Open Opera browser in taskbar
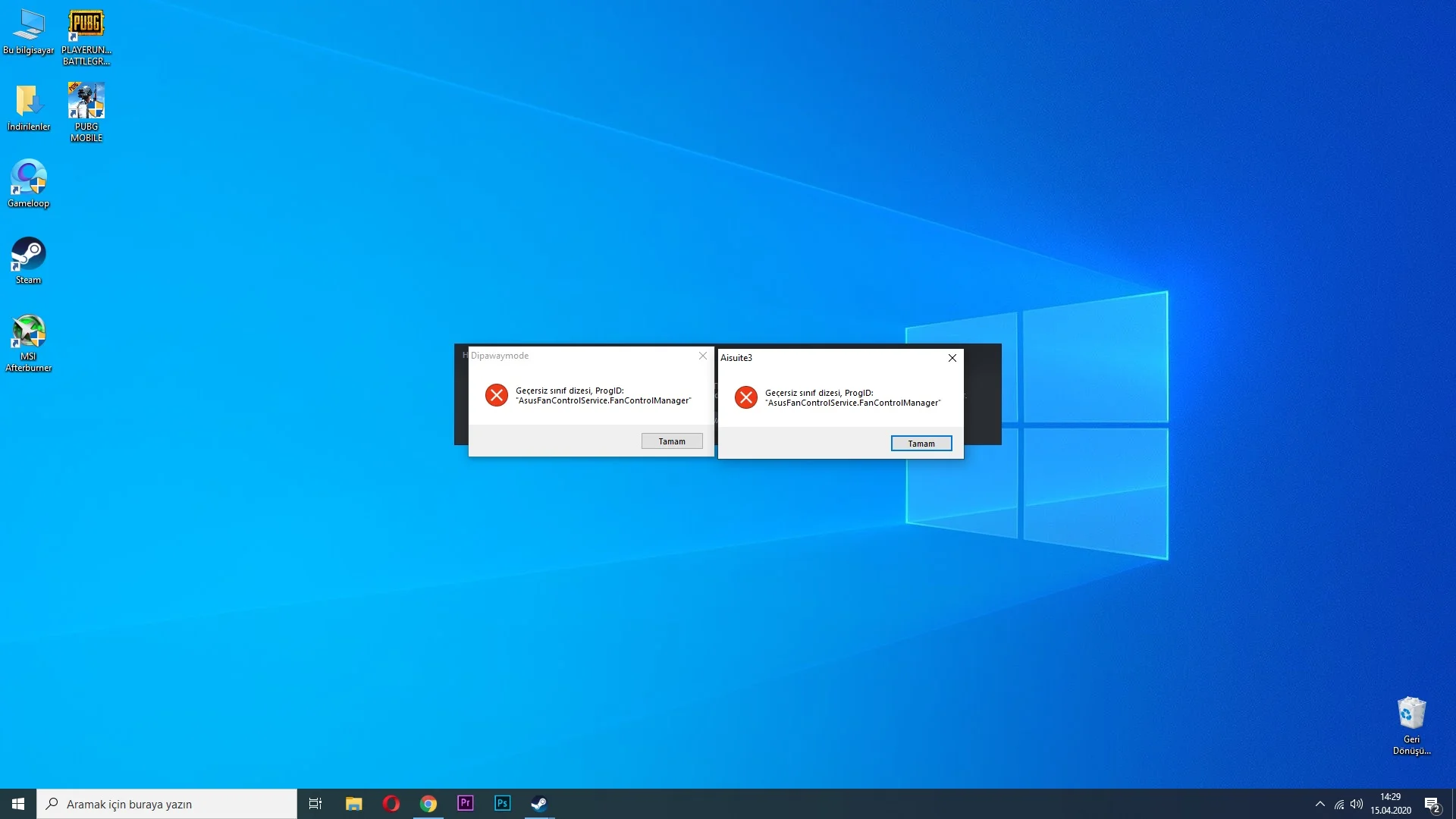Image resolution: width=1456 pixels, height=819 pixels. [391, 803]
